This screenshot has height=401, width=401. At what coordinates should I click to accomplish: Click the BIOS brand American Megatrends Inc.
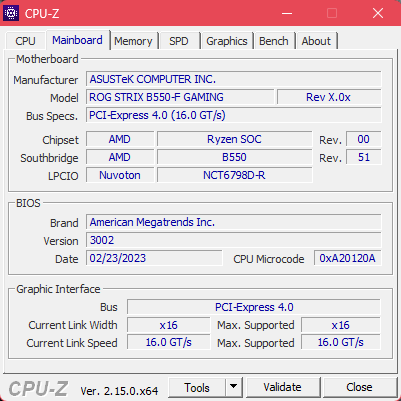[x=234, y=222]
